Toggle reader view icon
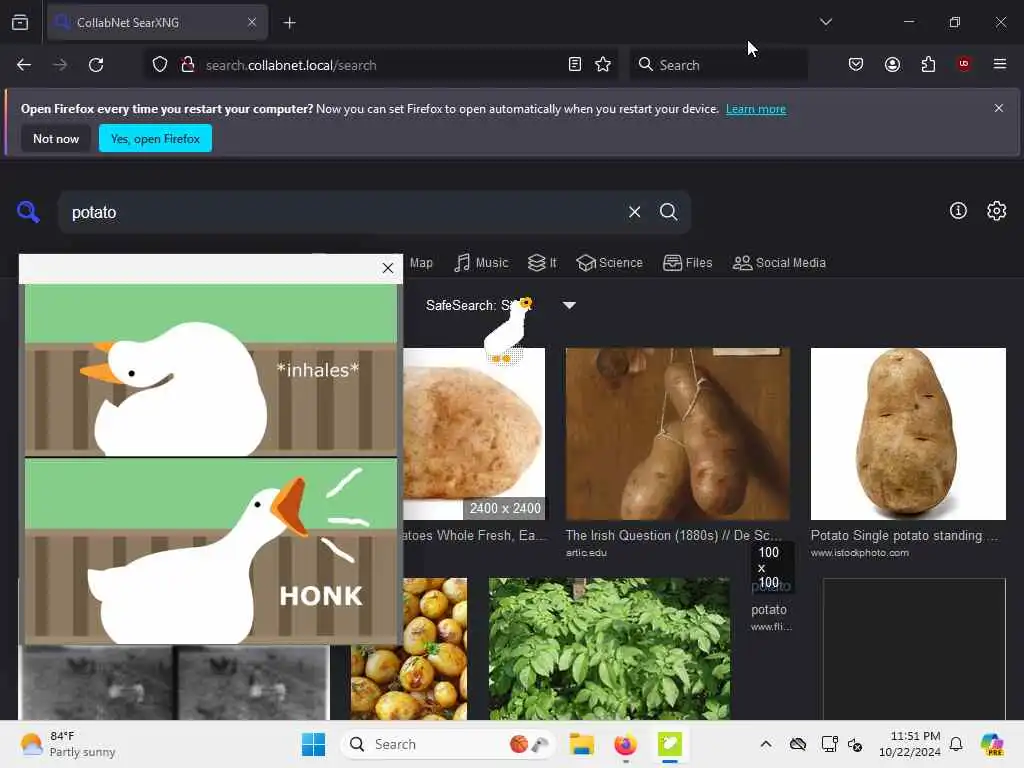The width and height of the screenshot is (1024, 768). pos(575,65)
